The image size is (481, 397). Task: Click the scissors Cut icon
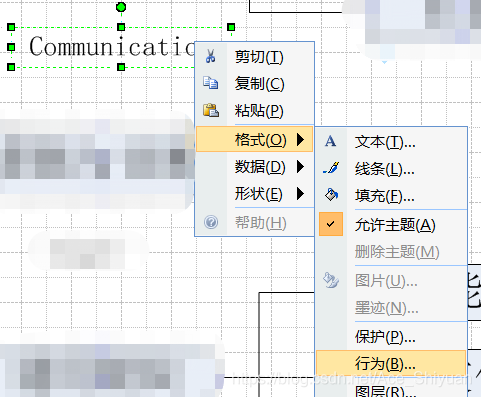pyautogui.click(x=210, y=56)
